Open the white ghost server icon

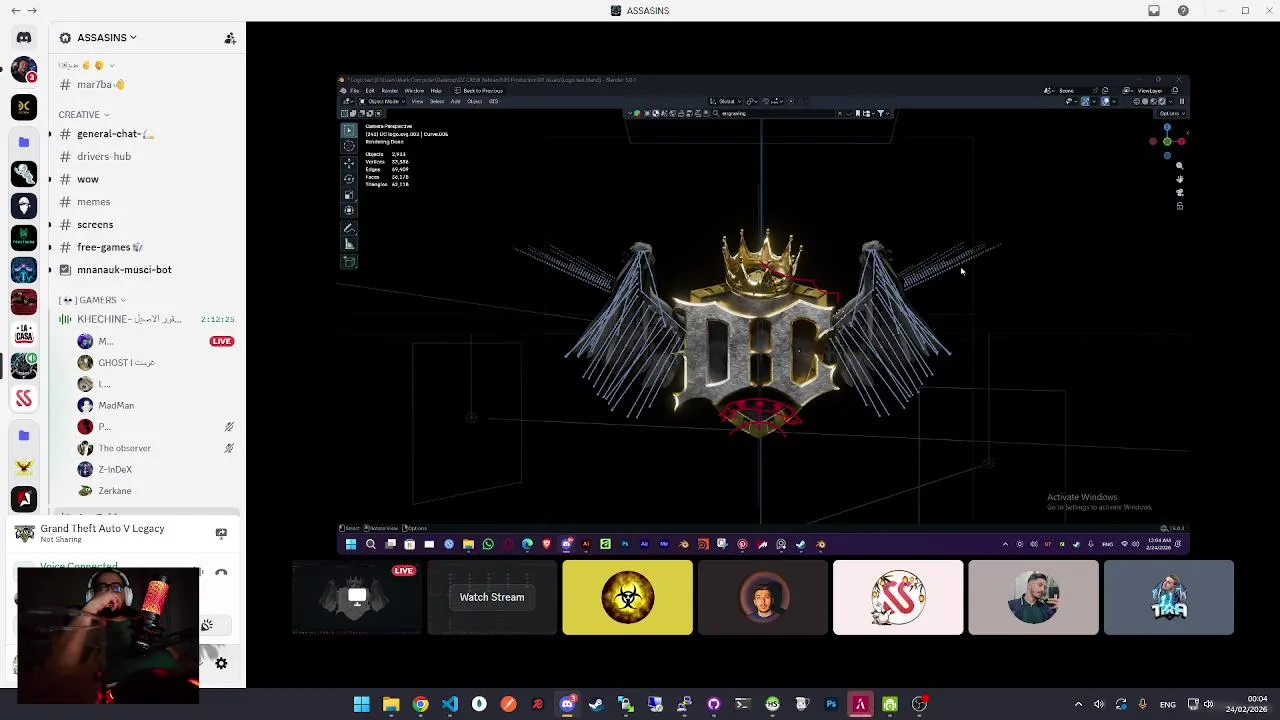[24, 173]
